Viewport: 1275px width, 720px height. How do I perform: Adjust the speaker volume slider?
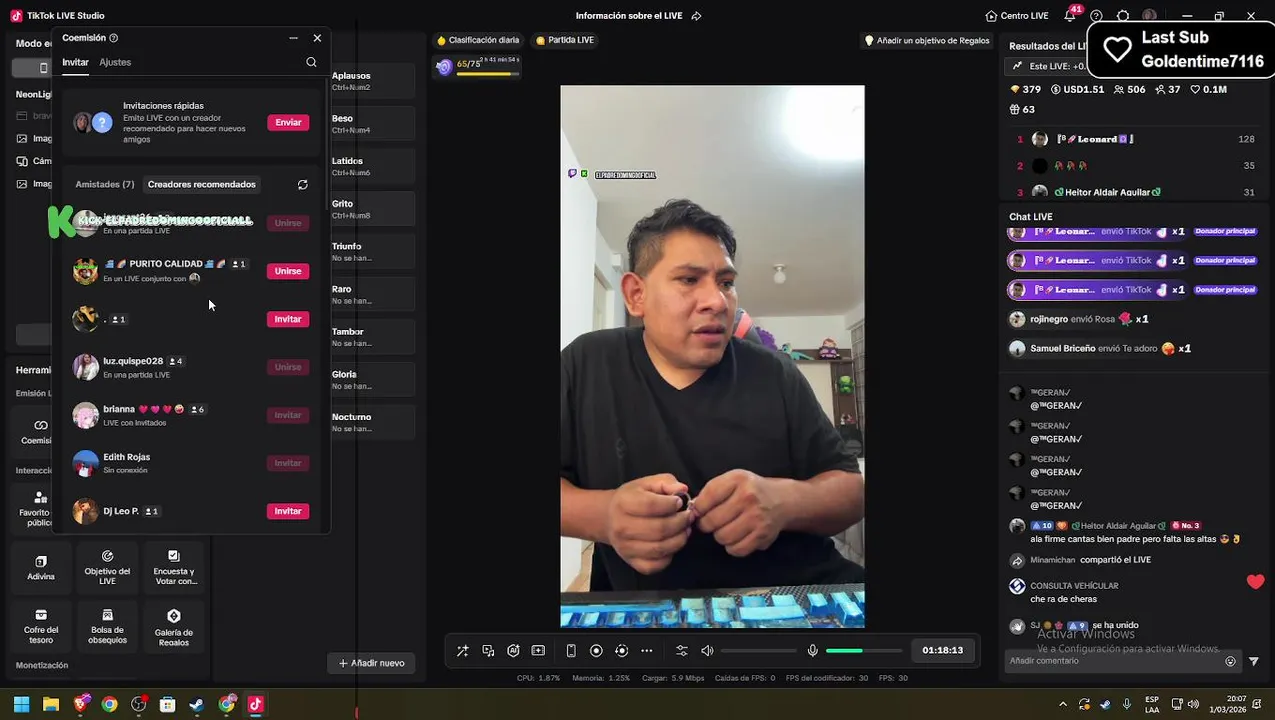pyautogui.click(x=757, y=650)
